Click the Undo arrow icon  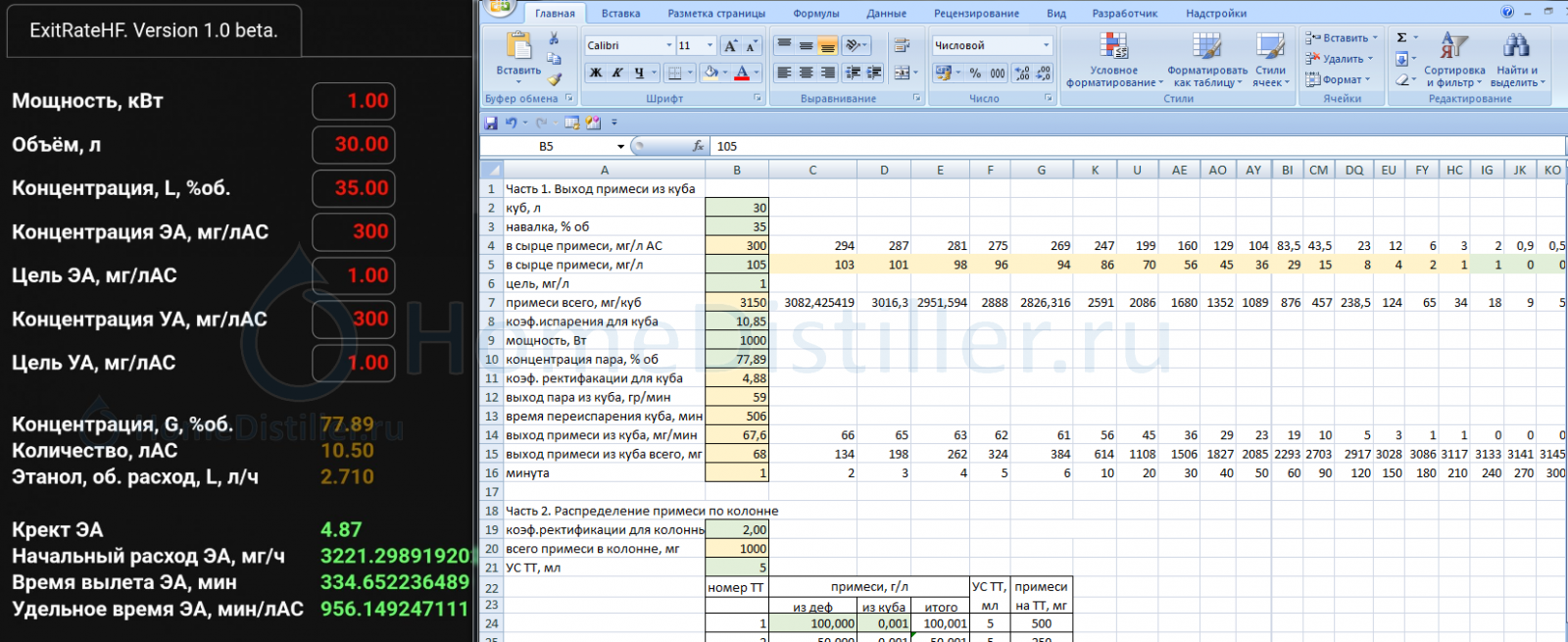511,123
